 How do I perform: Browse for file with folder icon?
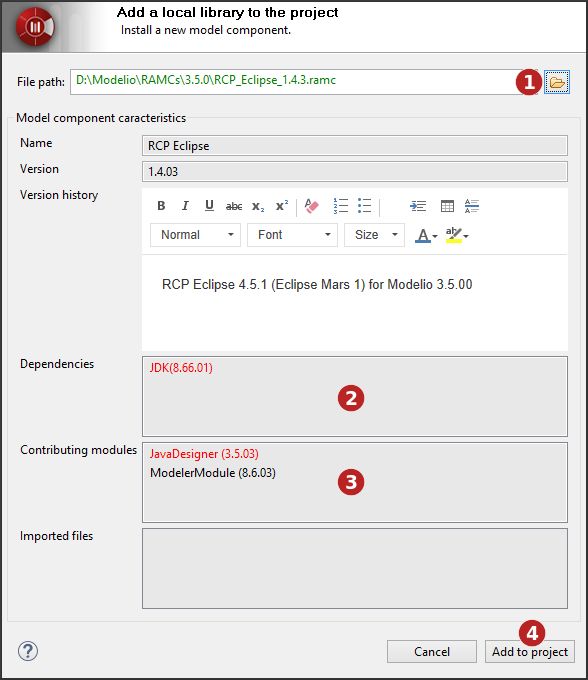(x=557, y=82)
